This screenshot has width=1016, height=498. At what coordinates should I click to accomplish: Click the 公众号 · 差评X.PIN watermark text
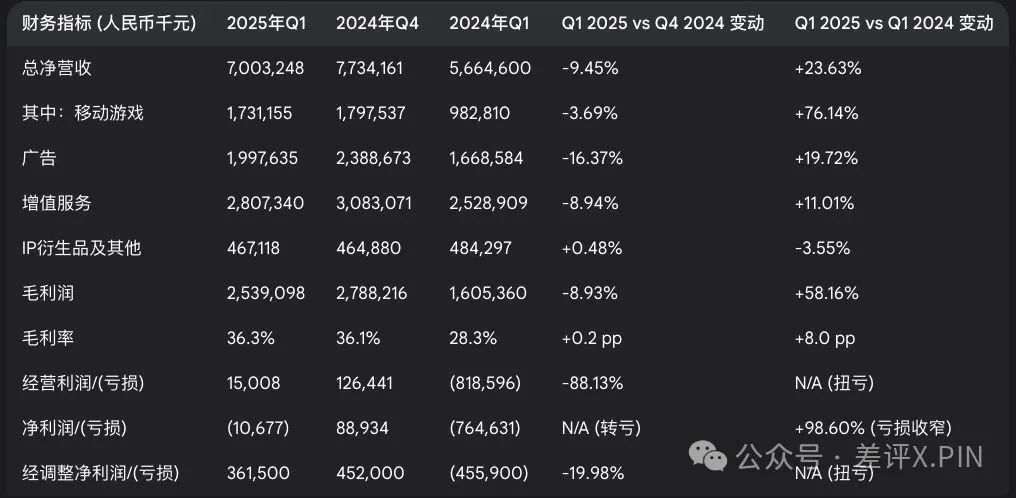(x=859, y=458)
